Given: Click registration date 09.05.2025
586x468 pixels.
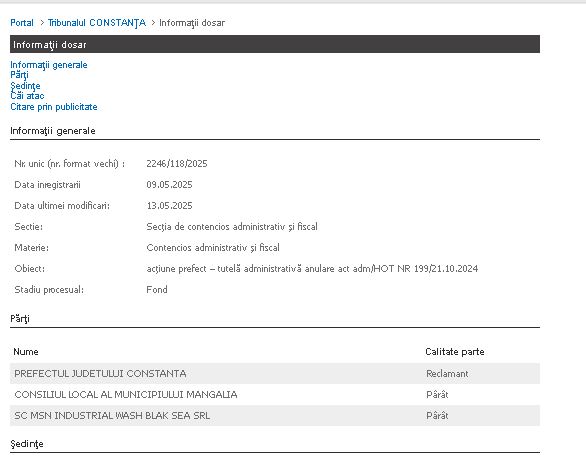Looking at the screenshot, I should pyautogui.click(x=169, y=185).
